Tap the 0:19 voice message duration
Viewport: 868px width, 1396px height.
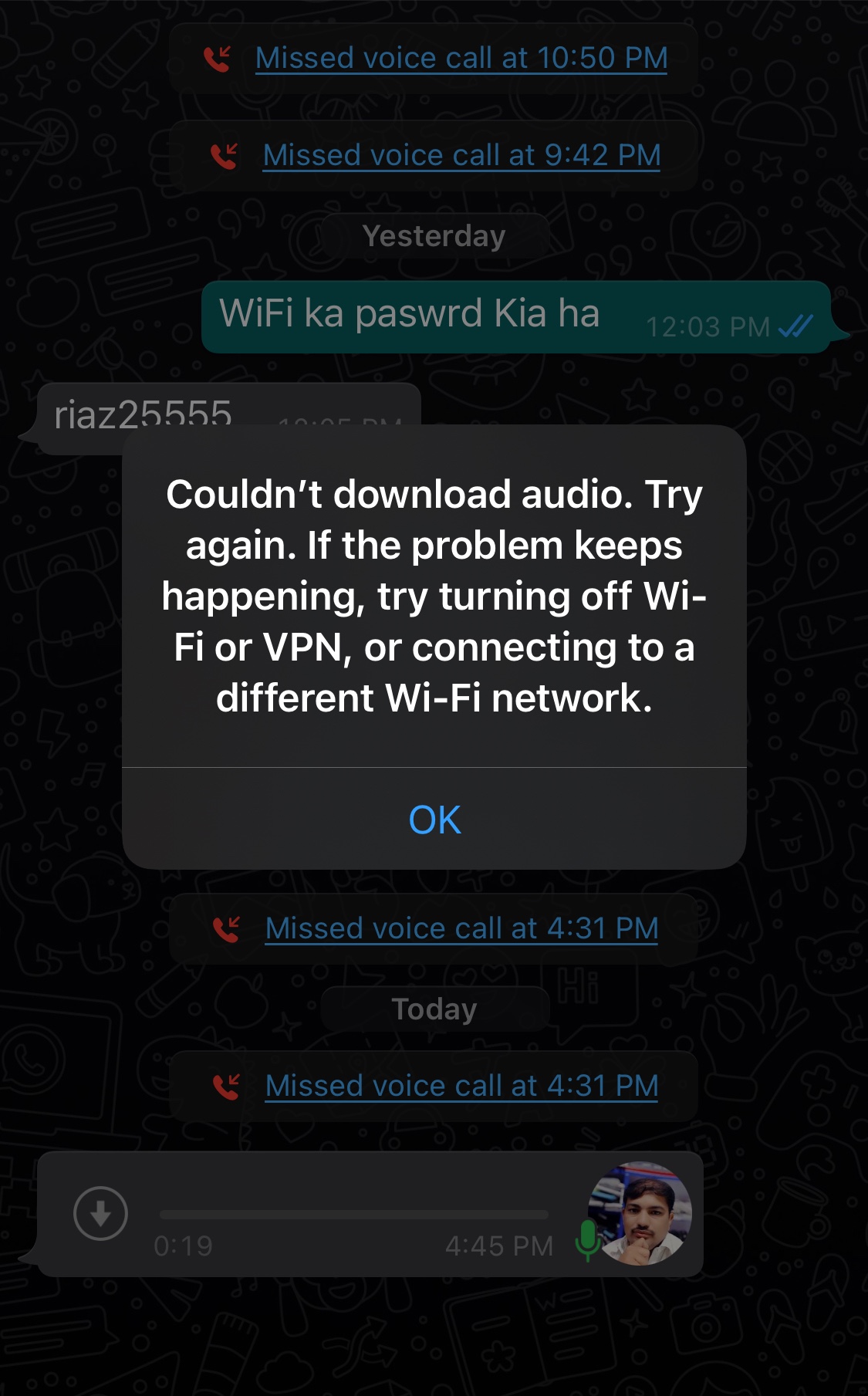pyautogui.click(x=183, y=1246)
